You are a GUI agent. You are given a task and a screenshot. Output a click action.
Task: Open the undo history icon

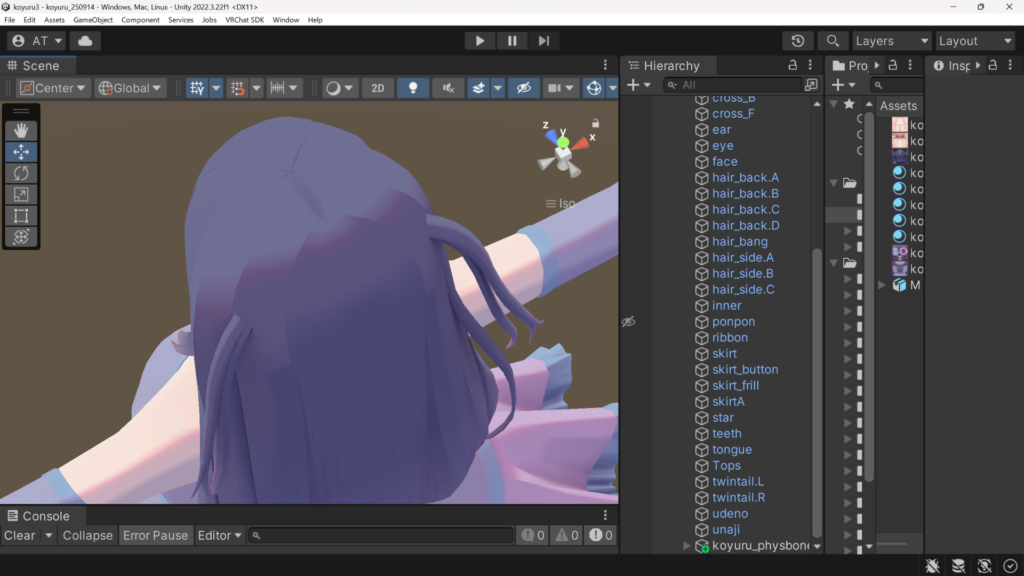point(797,41)
